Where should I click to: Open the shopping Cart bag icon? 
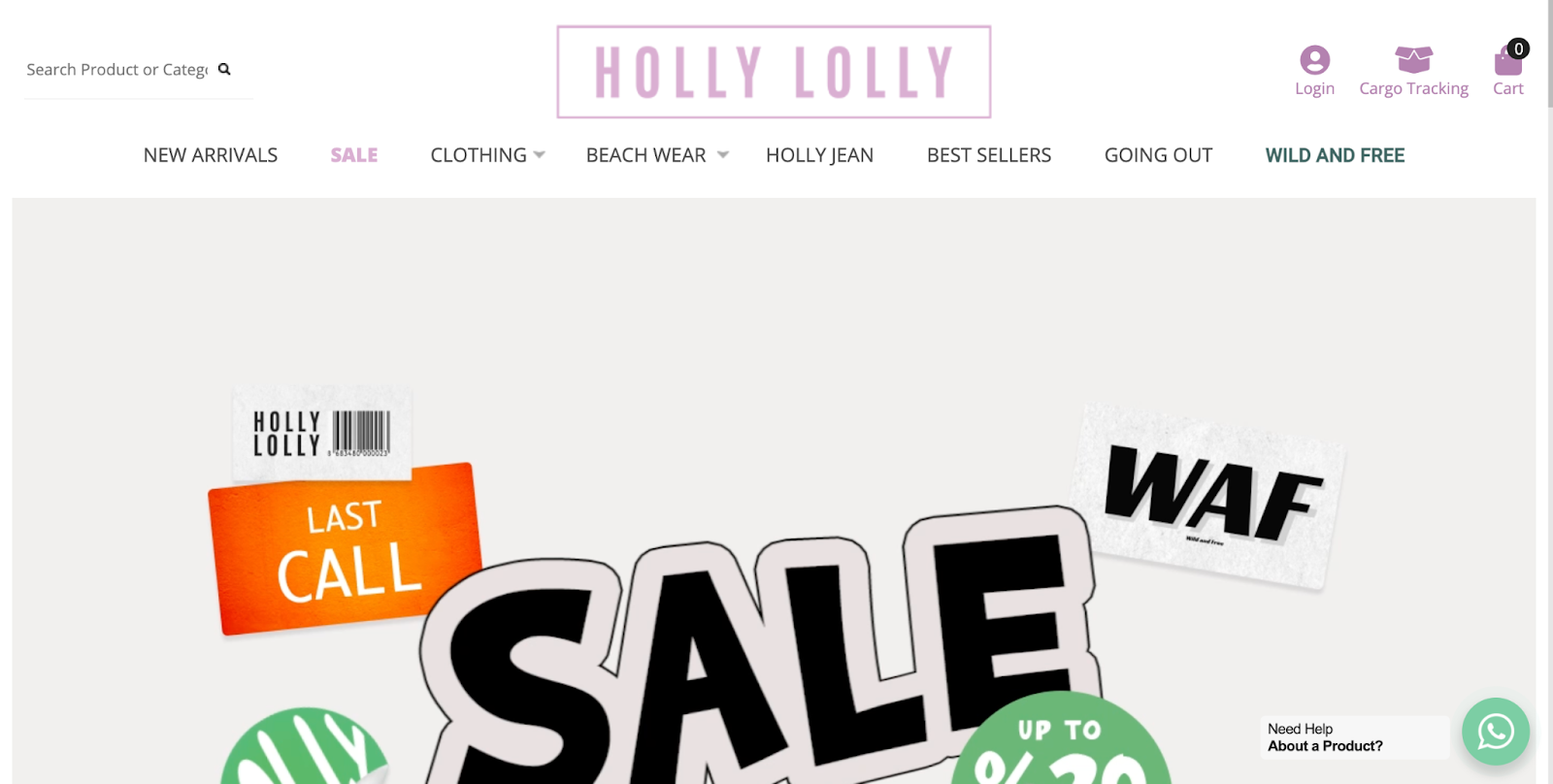1507,62
